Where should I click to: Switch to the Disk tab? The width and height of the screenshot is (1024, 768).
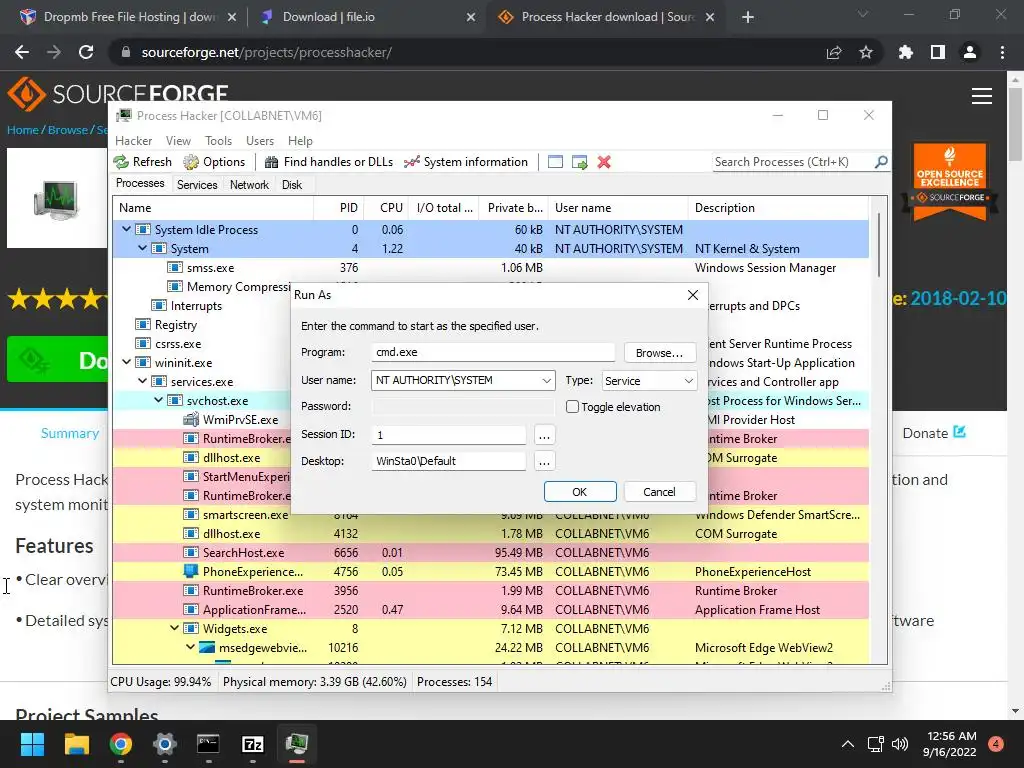pyautogui.click(x=292, y=185)
